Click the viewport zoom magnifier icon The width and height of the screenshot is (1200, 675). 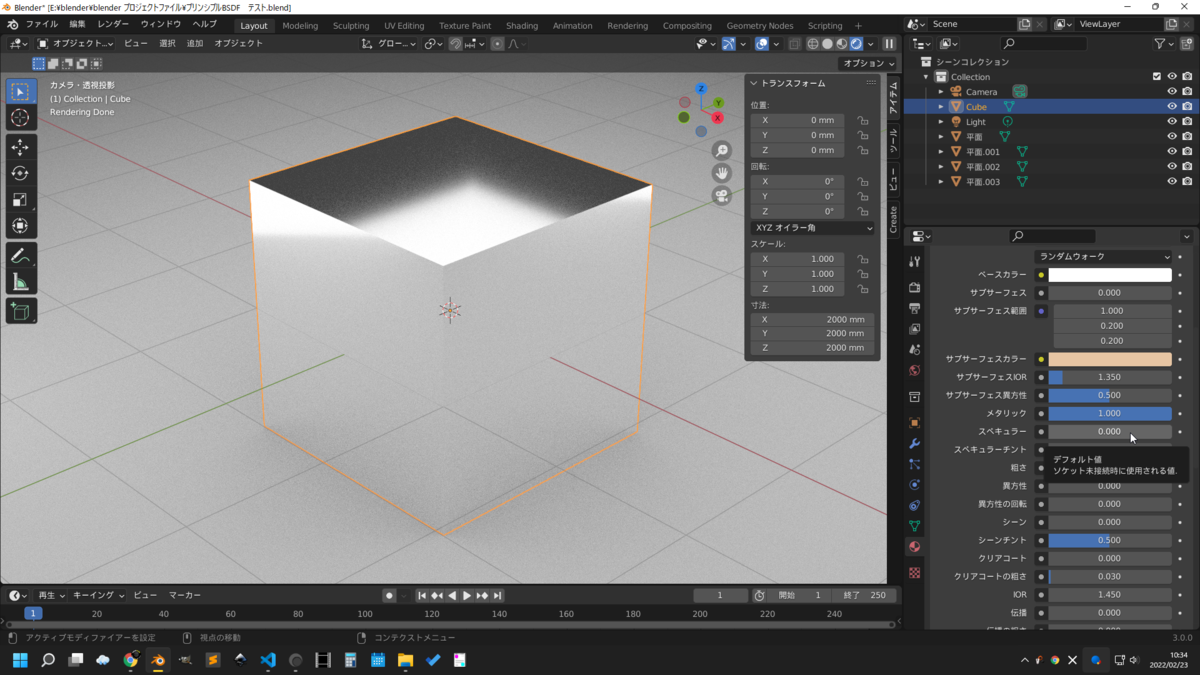[721, 150]
